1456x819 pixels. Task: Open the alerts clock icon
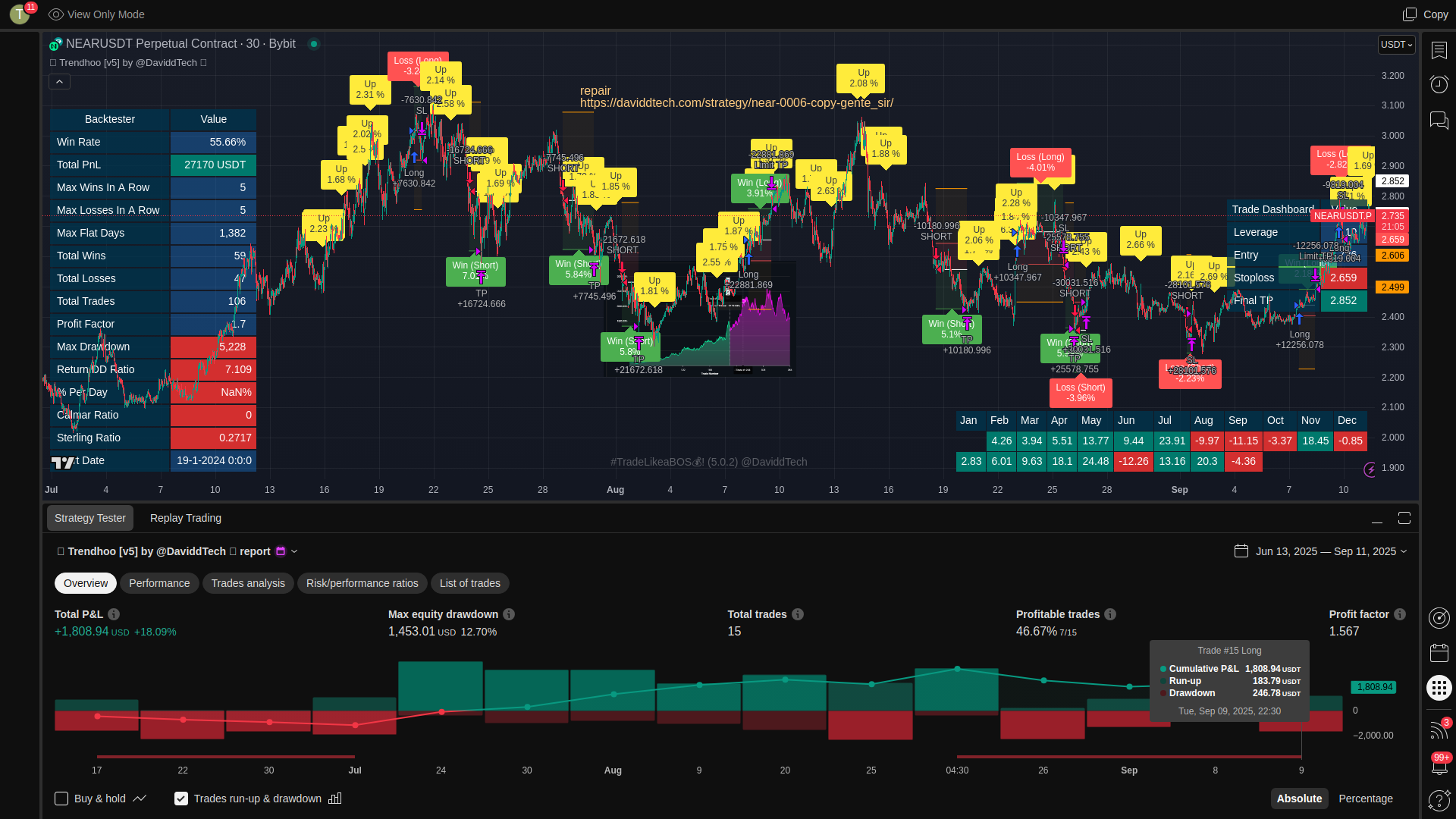pos(1439,84)
